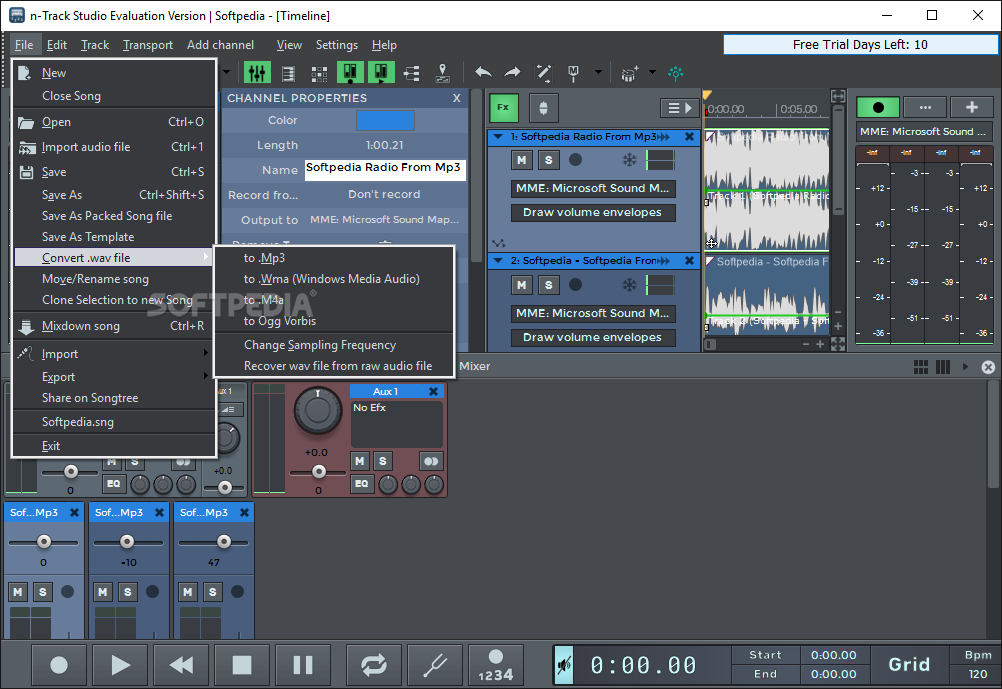Click the Mixer grid layout icon
This screenshot has height=689, width=1002.
(x=921, y=367)
